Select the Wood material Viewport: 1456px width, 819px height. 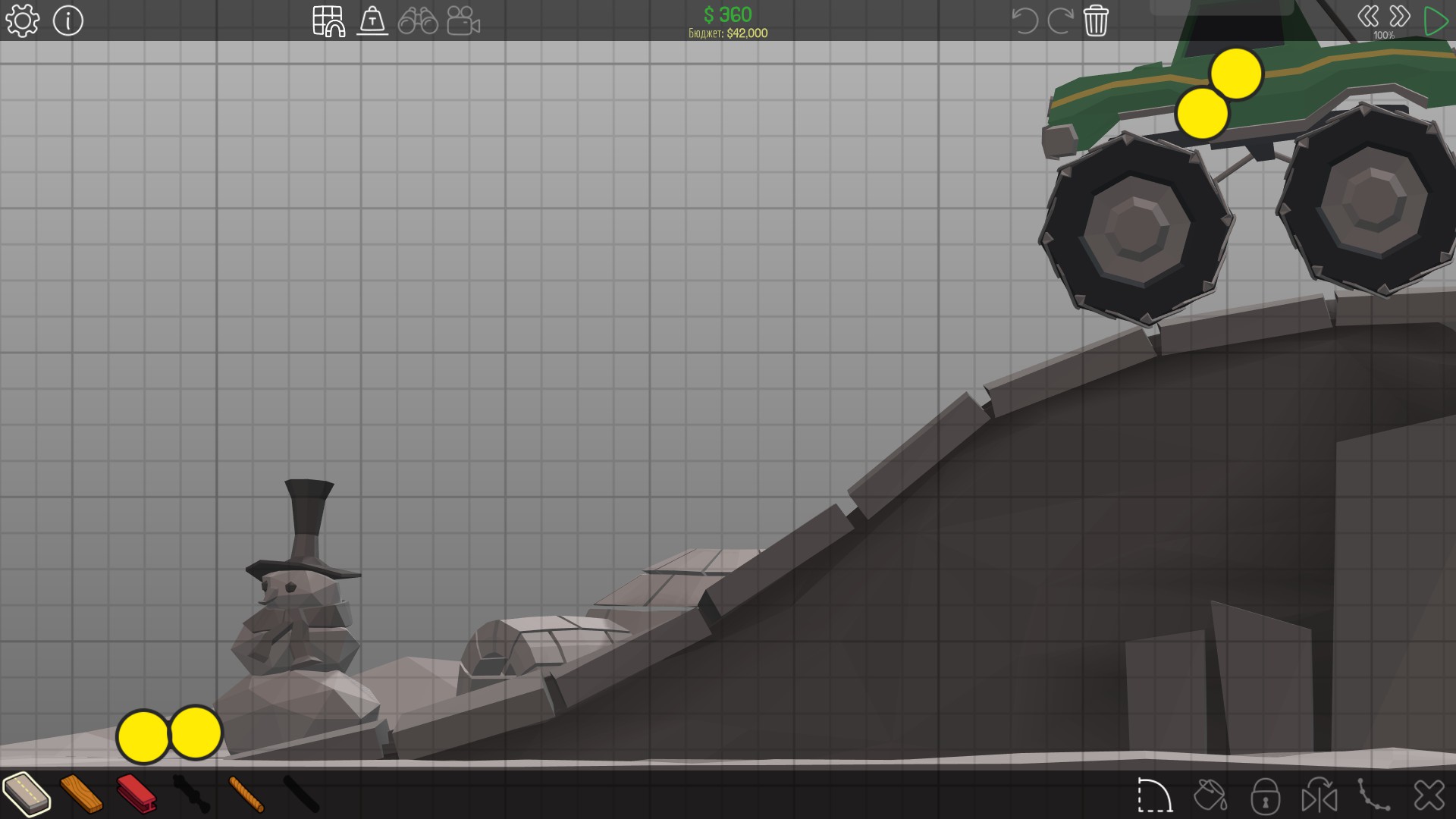click(81, 794)
